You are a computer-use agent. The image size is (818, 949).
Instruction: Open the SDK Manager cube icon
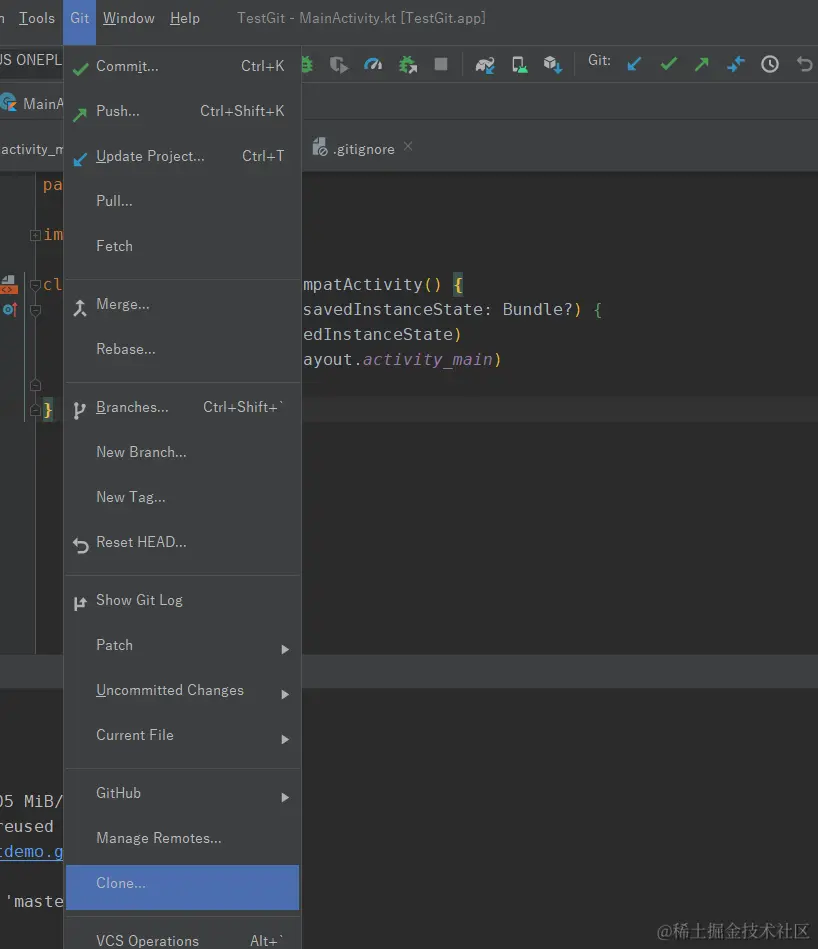(x=552, y=65)
